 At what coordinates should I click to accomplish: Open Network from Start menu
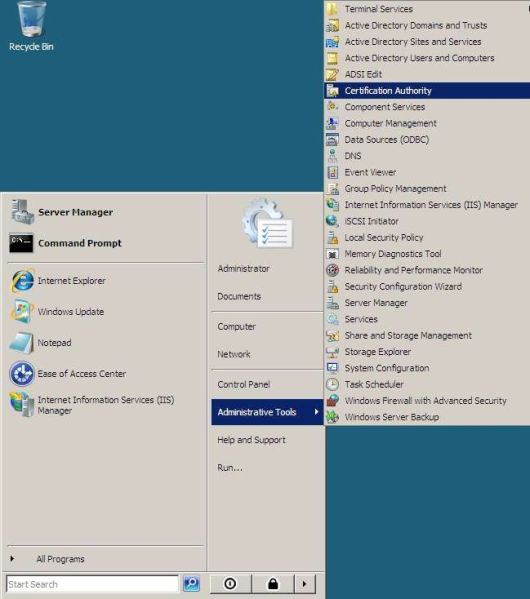click(234, 354)
